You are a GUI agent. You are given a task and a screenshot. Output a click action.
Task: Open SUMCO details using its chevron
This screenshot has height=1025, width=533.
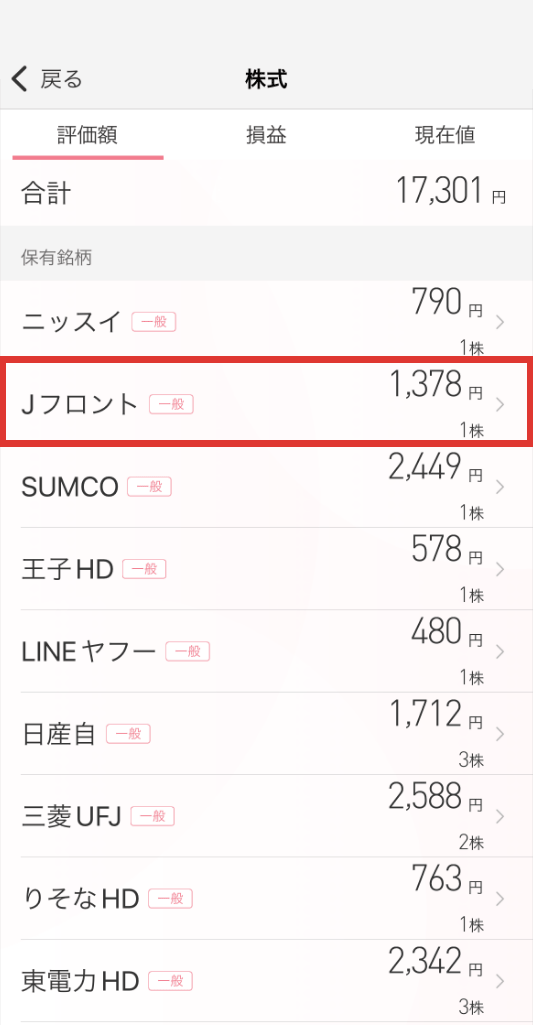(500, 487)
